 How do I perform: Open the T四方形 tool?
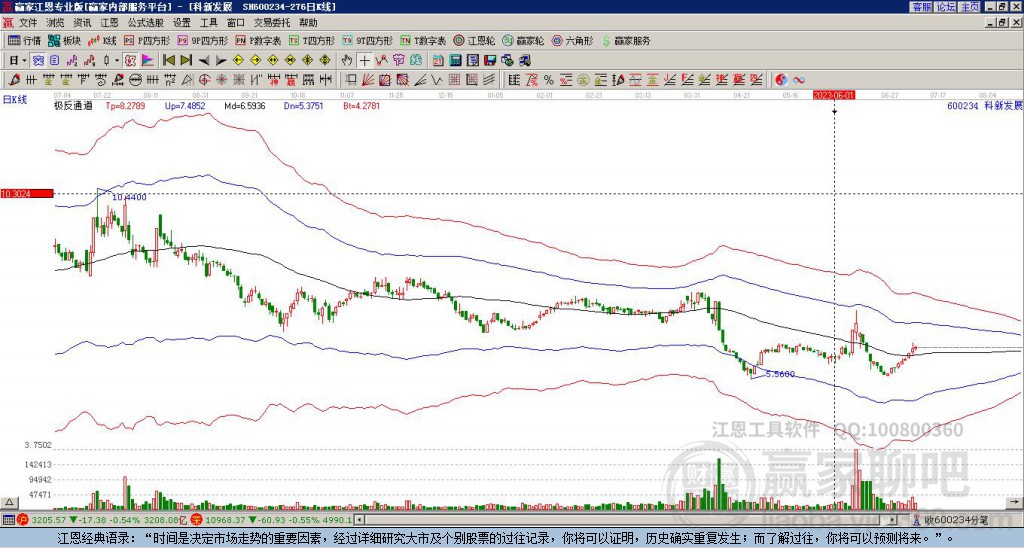coord(312,40)
